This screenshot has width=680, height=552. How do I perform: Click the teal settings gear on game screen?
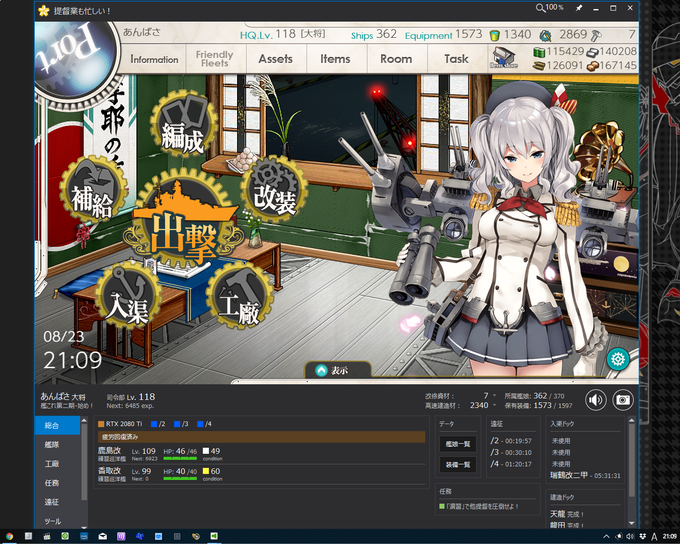point(618,359)
